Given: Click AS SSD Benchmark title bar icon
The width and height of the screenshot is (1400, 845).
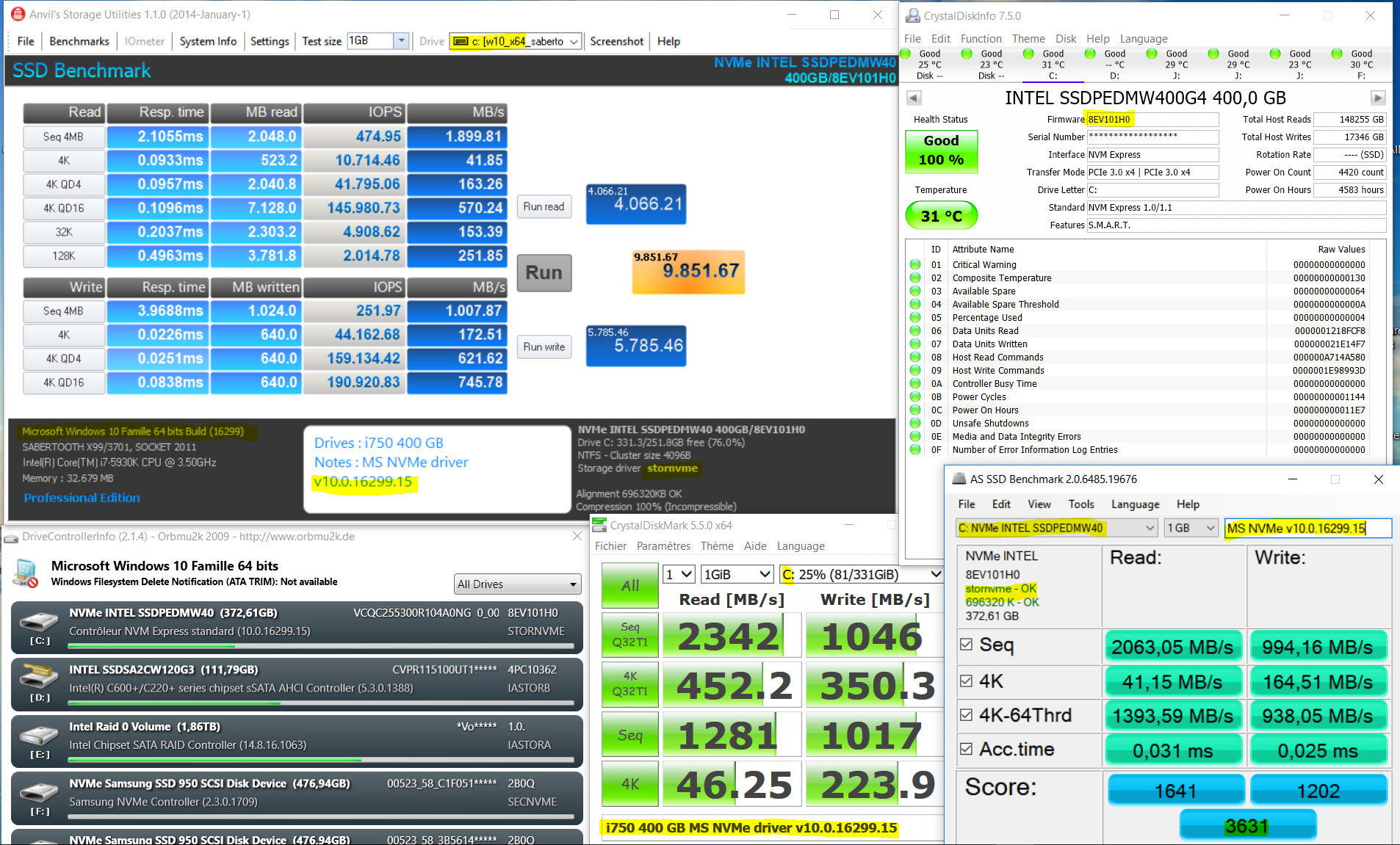Looking at the screenshot, I should tap(959, 479).
